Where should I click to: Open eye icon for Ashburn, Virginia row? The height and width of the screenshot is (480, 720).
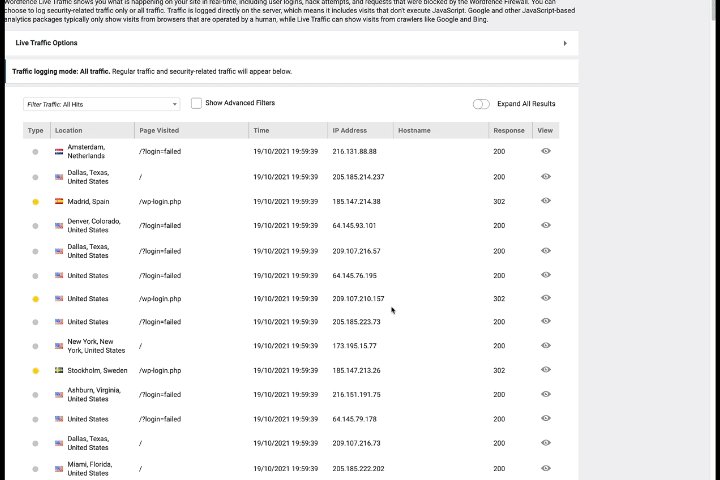546,394
